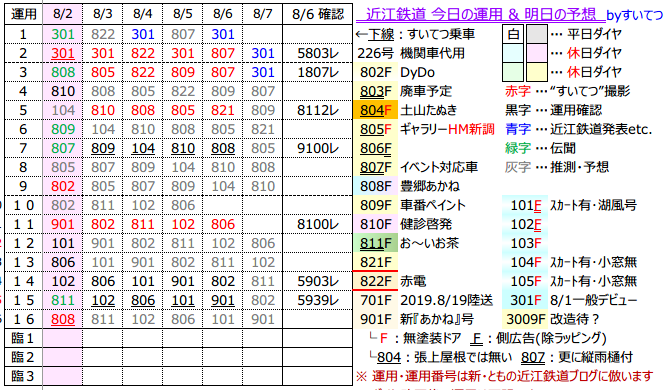672x390 pixels.
Task: Select the 806F legend cell
Action: (375, 148)
